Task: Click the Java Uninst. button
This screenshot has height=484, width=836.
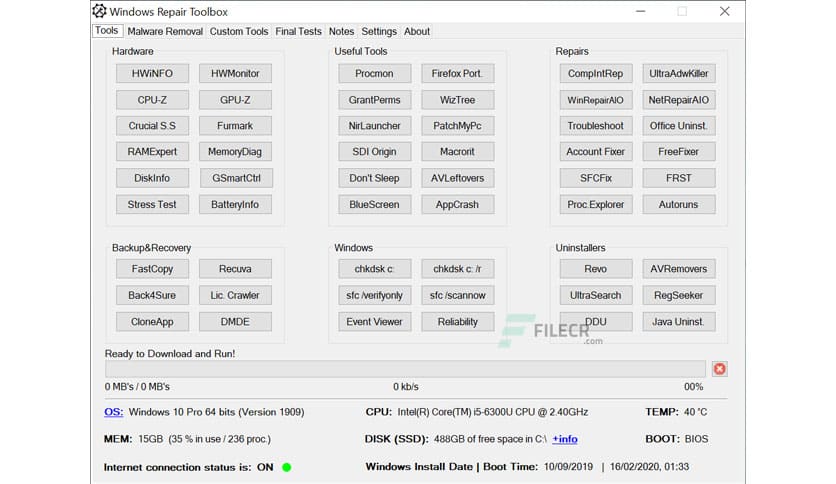Action: 679,322
